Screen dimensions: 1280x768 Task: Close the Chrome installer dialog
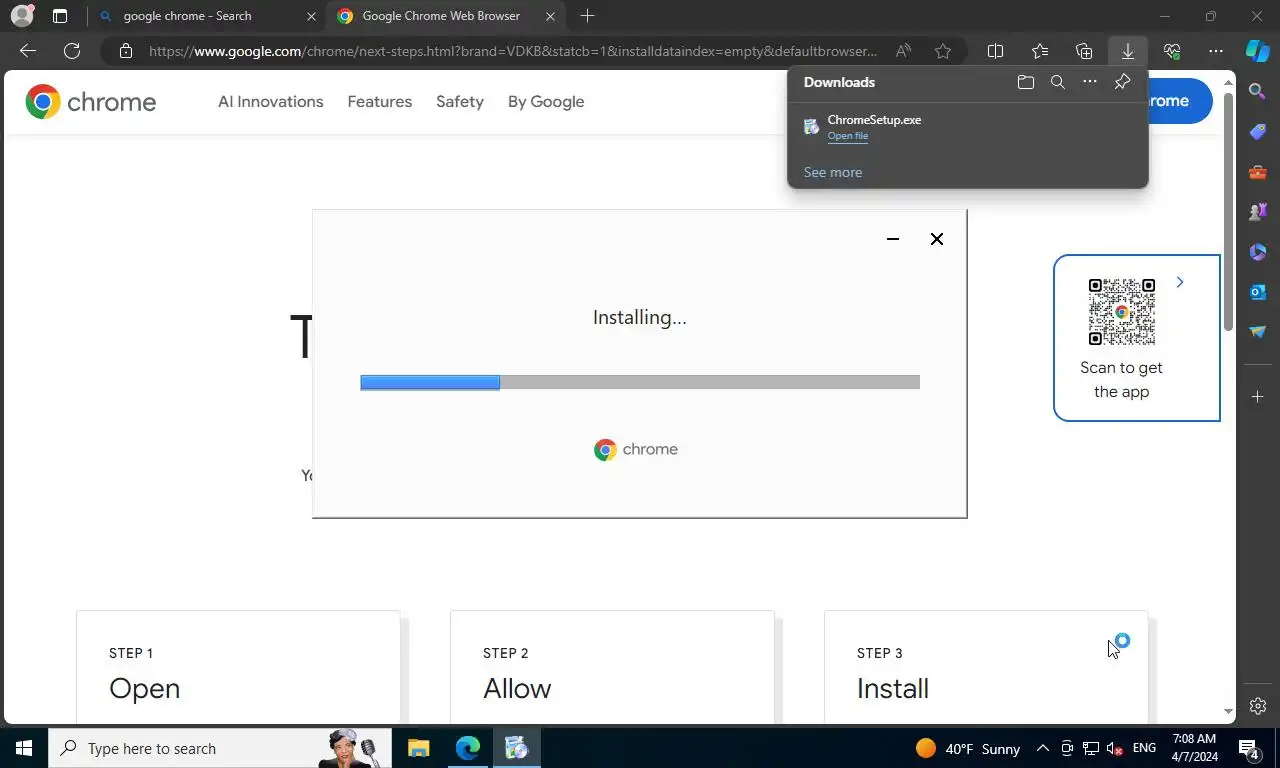(x=936, y=239)
